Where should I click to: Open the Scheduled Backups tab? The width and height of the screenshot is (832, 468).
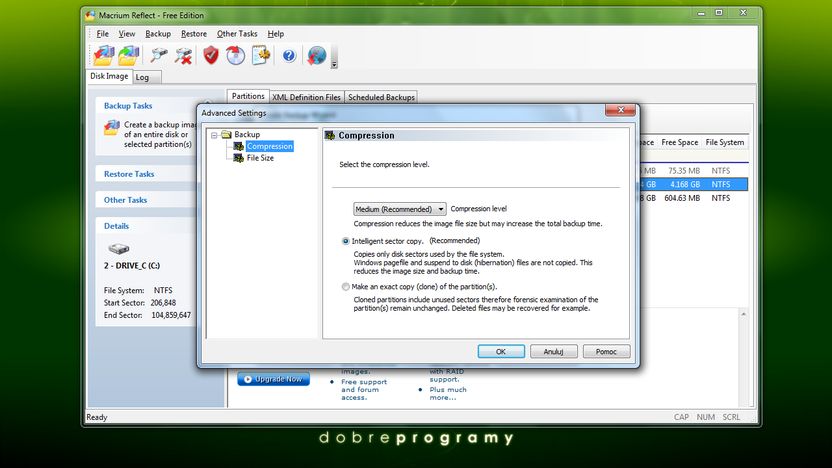tap(381, 98)
